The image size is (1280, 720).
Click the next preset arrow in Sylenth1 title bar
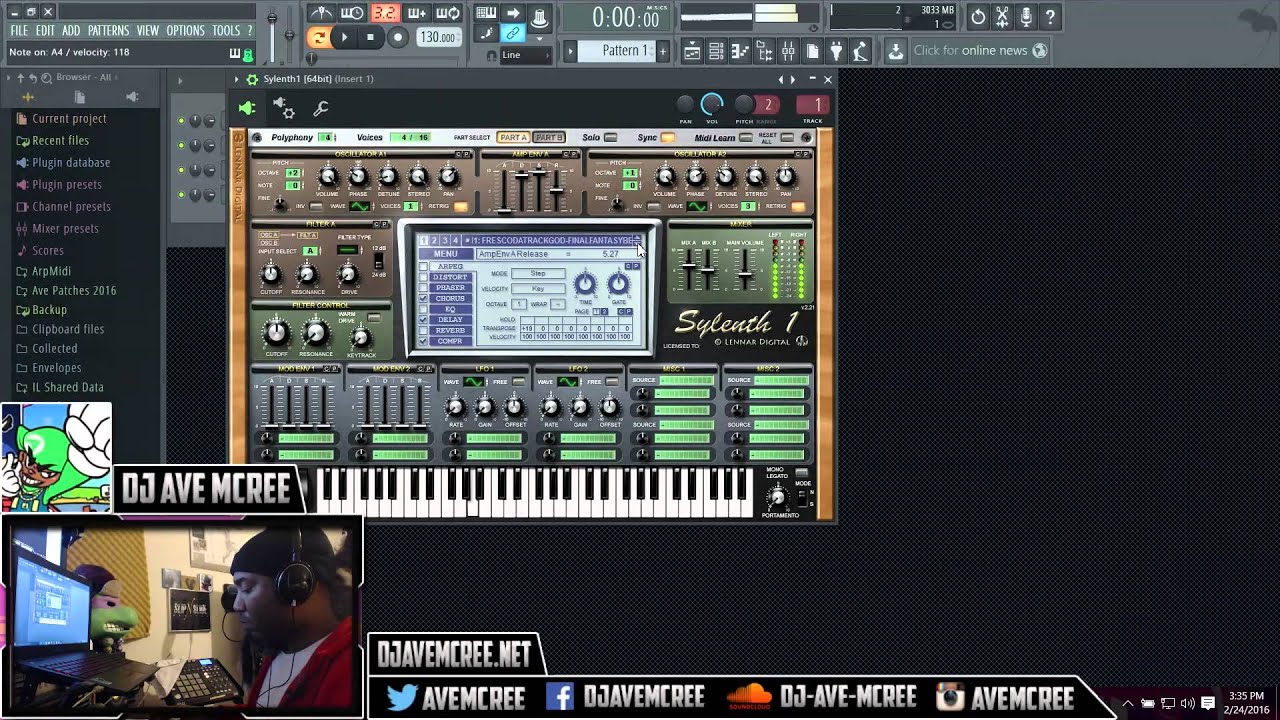[793, 79]
